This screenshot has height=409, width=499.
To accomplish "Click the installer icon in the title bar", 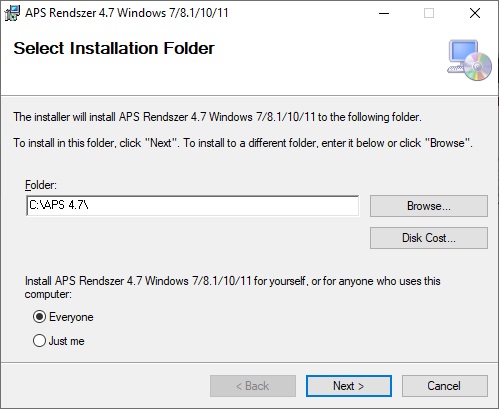I will 12,13.
